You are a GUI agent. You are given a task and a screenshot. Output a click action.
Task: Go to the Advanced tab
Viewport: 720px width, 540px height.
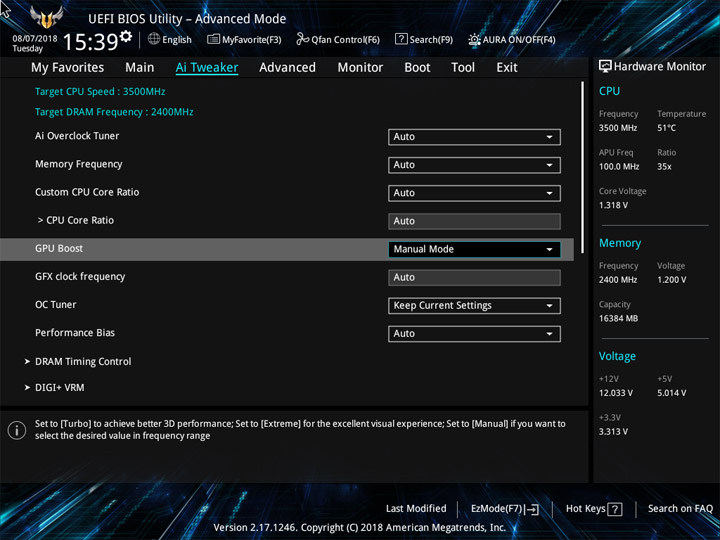pos(287,68)
